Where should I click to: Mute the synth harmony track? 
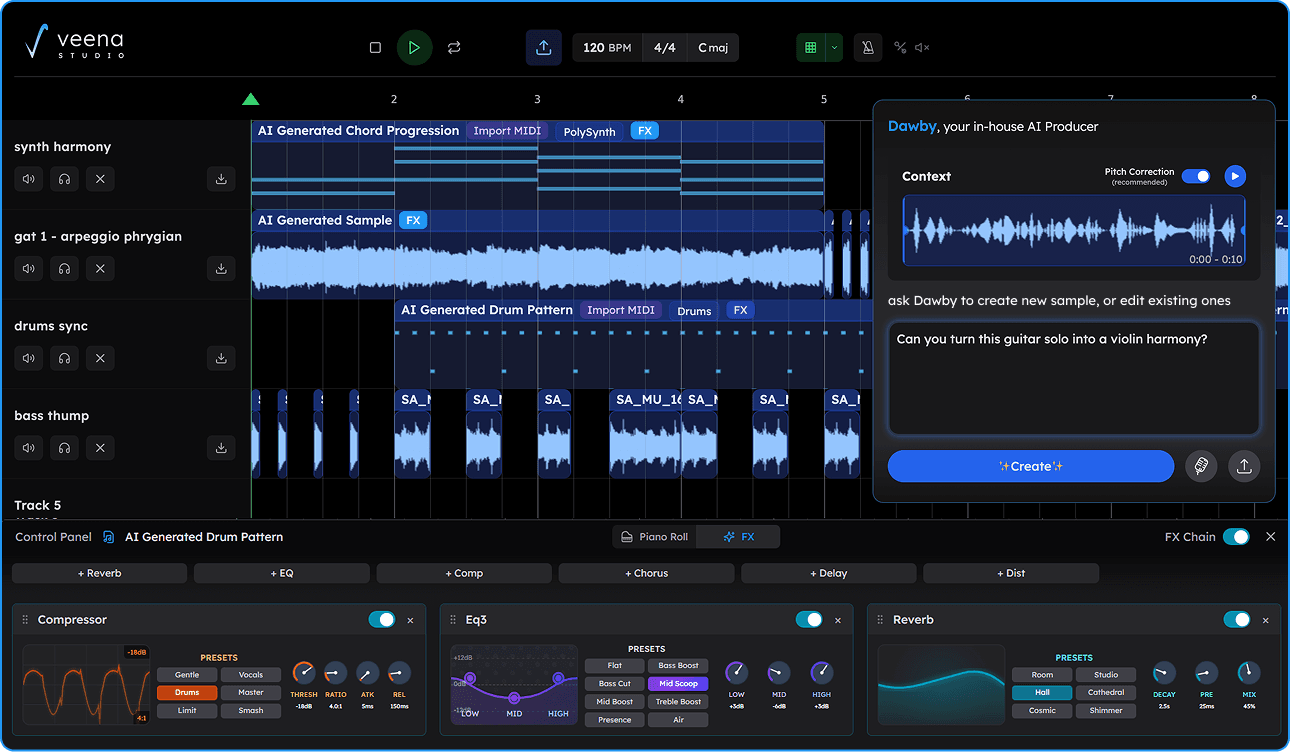point(29,179)
